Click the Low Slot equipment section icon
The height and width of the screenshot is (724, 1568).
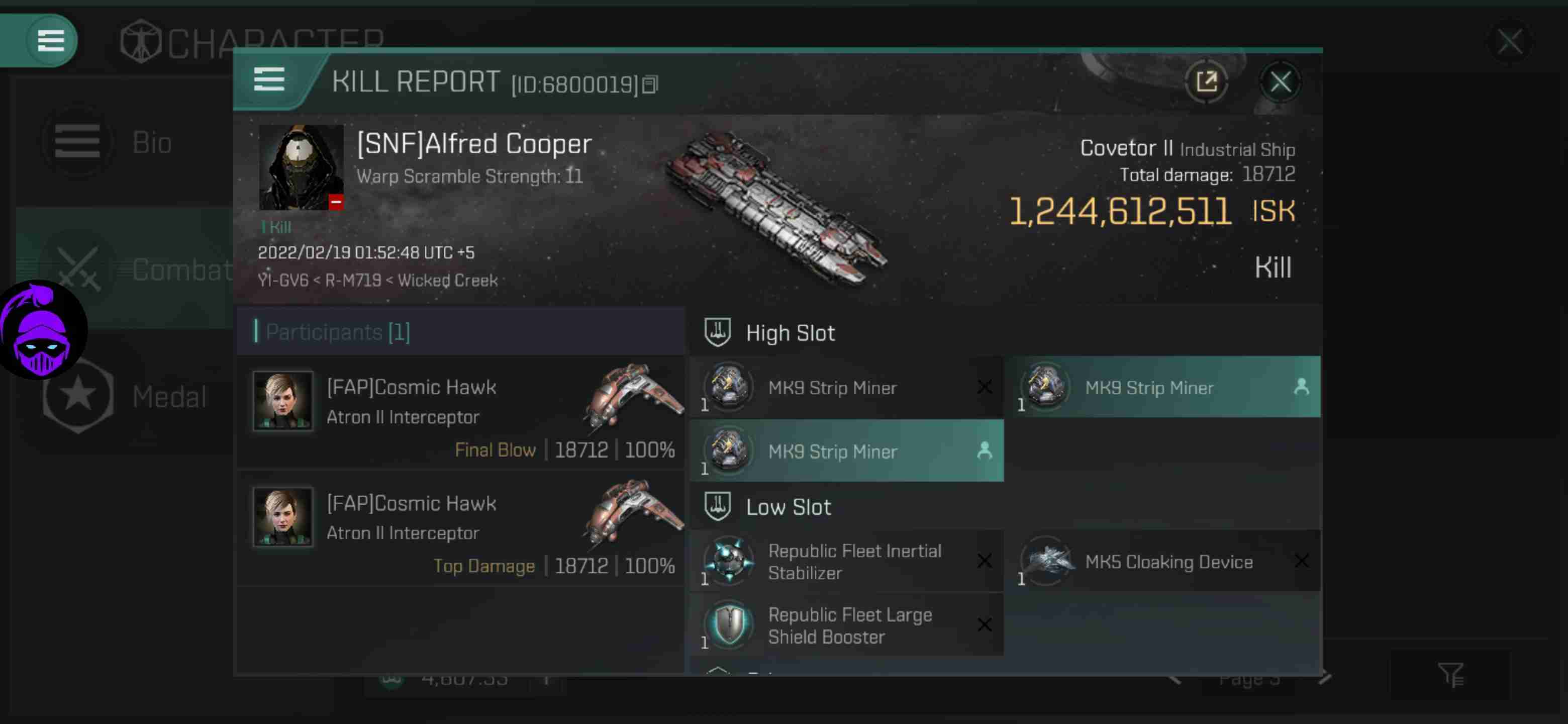point(719,505)
